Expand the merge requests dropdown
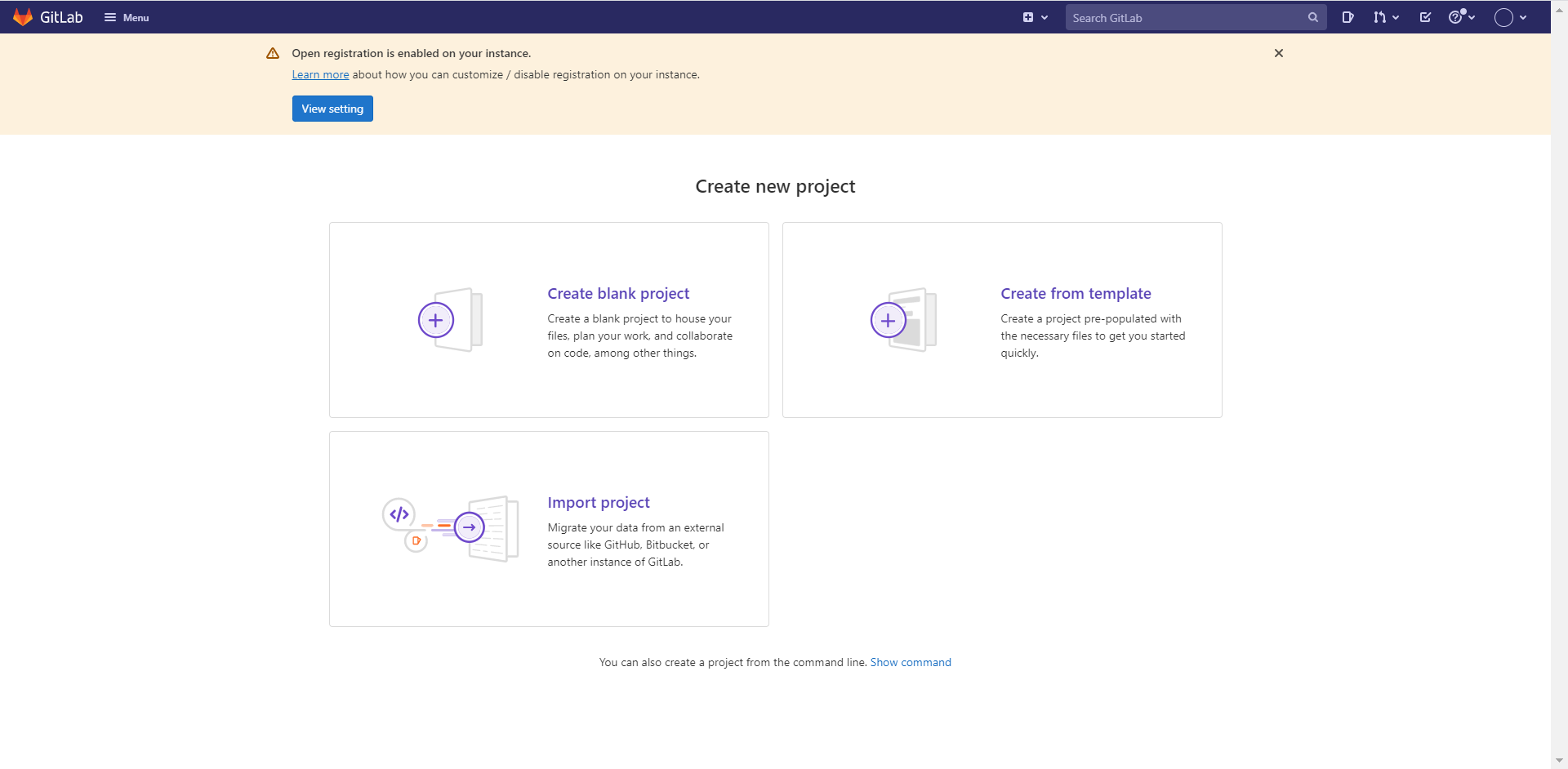The width and height of the screenshot is (1568, 769). [x=1386, y=17]
